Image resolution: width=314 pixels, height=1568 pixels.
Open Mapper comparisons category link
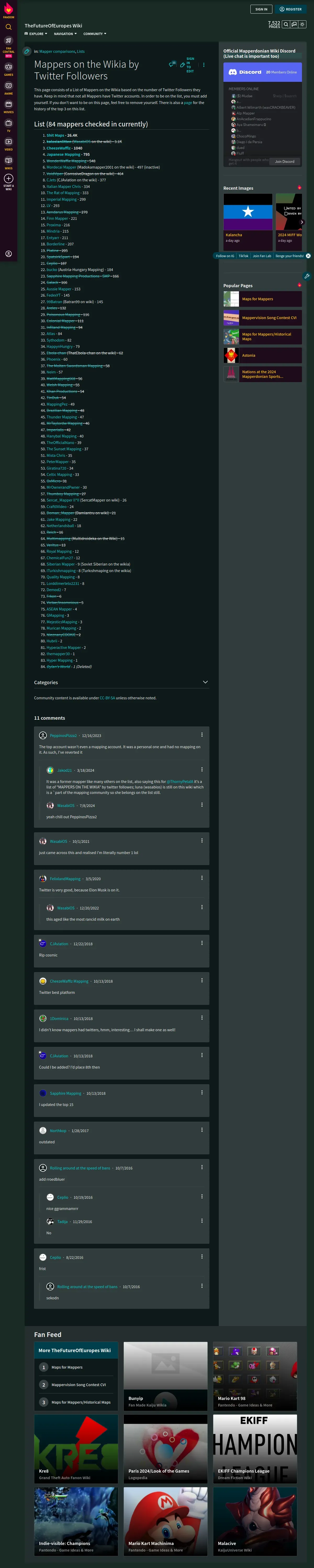[57, 51]
